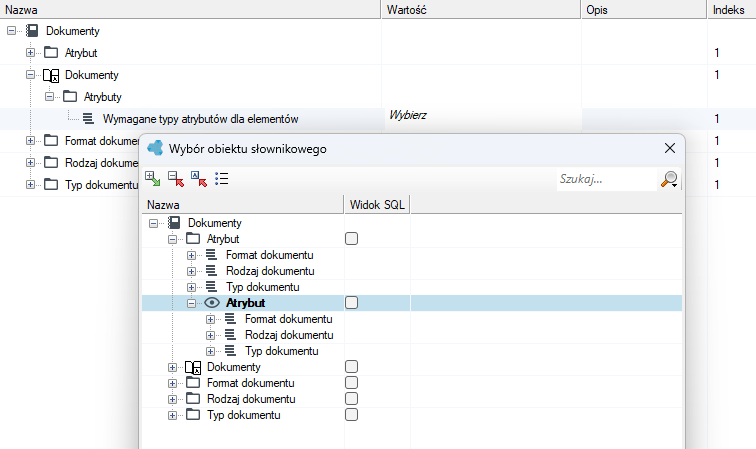The height and width of the screenshot is (449, 756).
Task: Click the cloud logo icon in dialog title
Action: click(155, 148)
